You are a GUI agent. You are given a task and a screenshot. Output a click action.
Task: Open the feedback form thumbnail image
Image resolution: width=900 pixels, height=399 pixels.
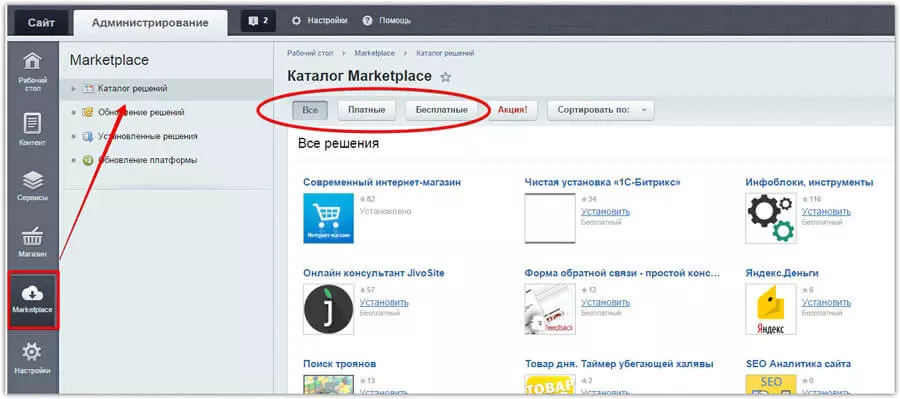click(550, 309)
